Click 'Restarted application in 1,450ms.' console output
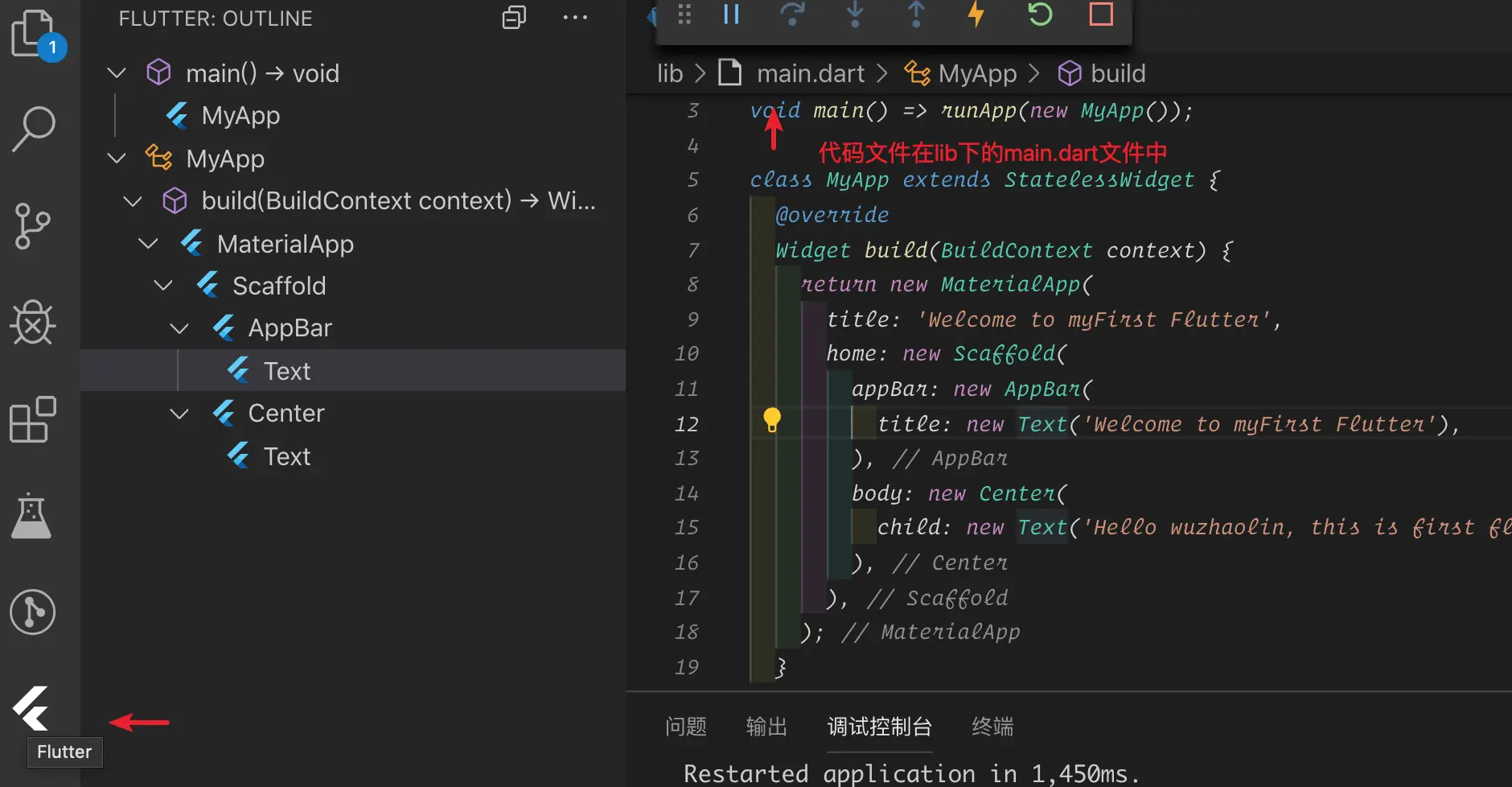 [x=911, y=773]
